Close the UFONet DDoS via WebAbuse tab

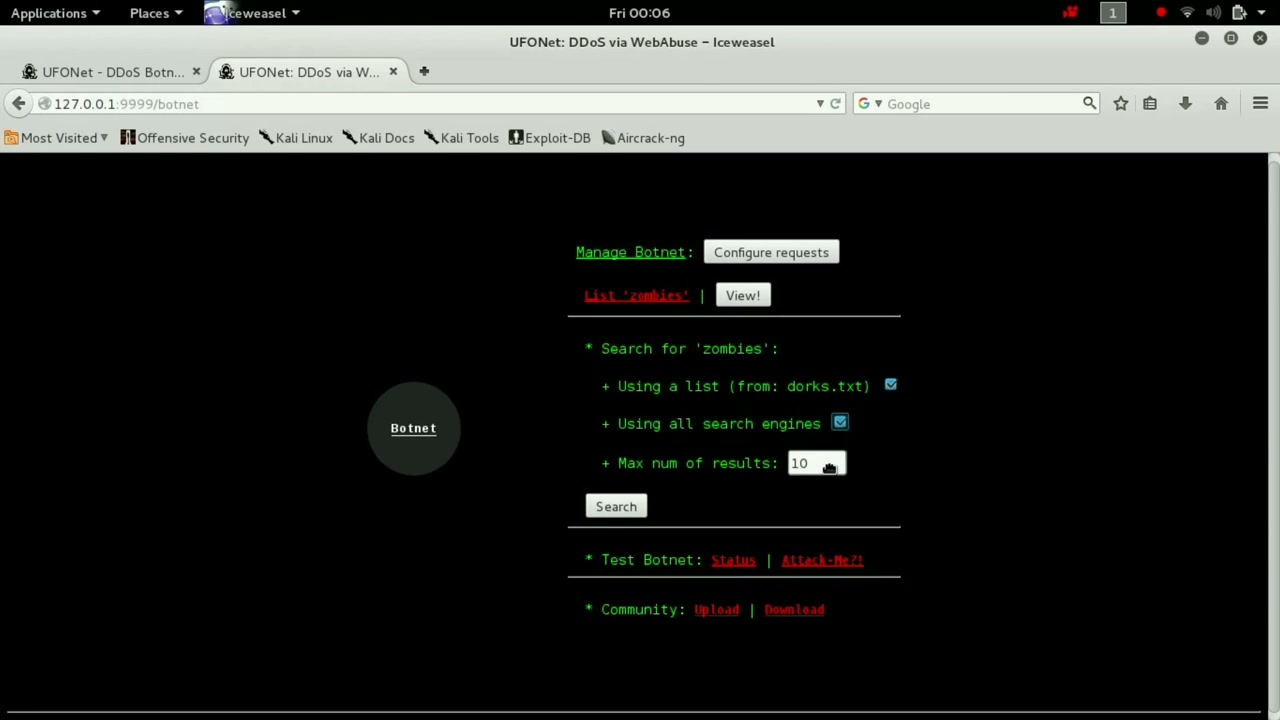(393, 72)
